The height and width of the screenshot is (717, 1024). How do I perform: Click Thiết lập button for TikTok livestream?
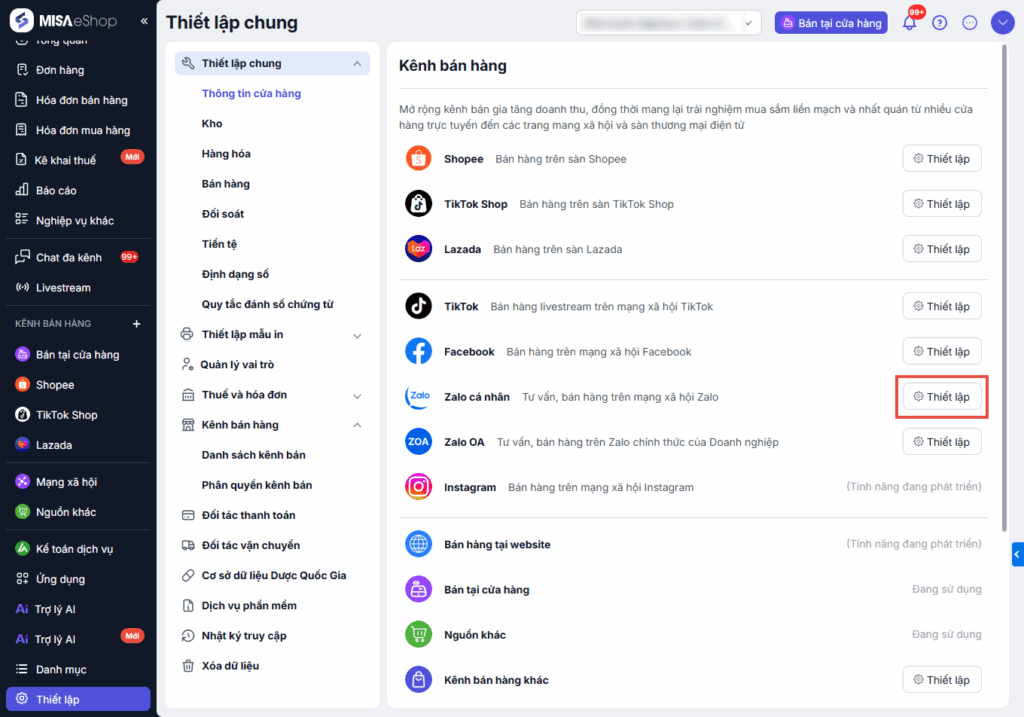(x=942, y=306)
